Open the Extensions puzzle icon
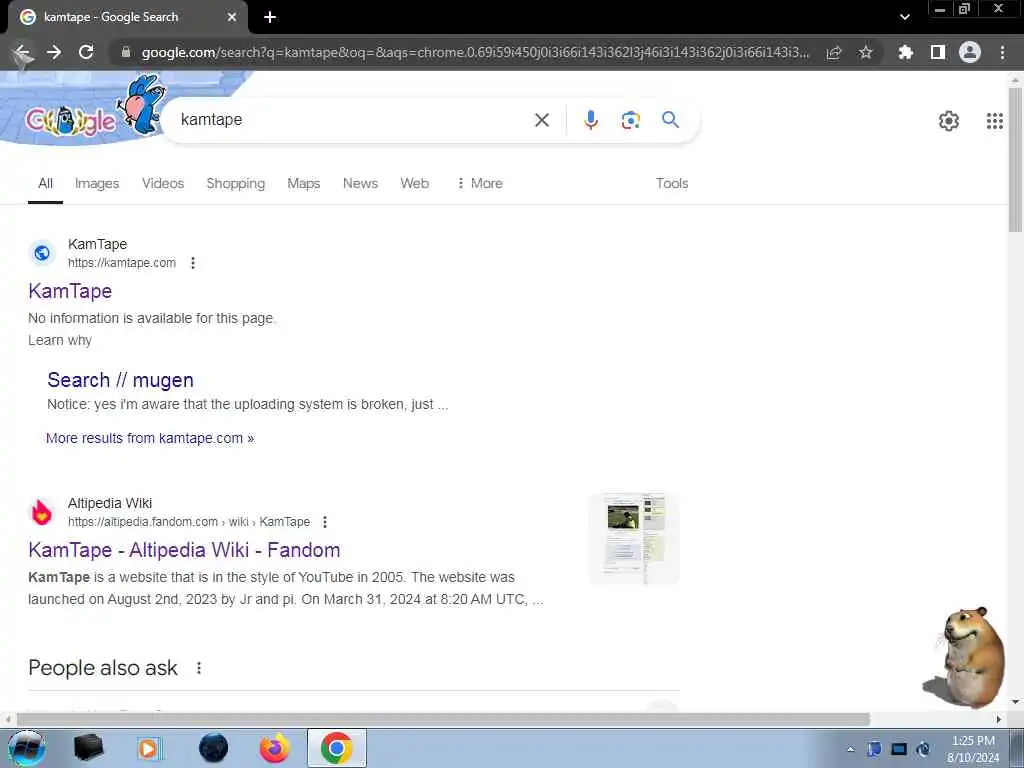The image size is (1024, 768). [x=905, y=52]
